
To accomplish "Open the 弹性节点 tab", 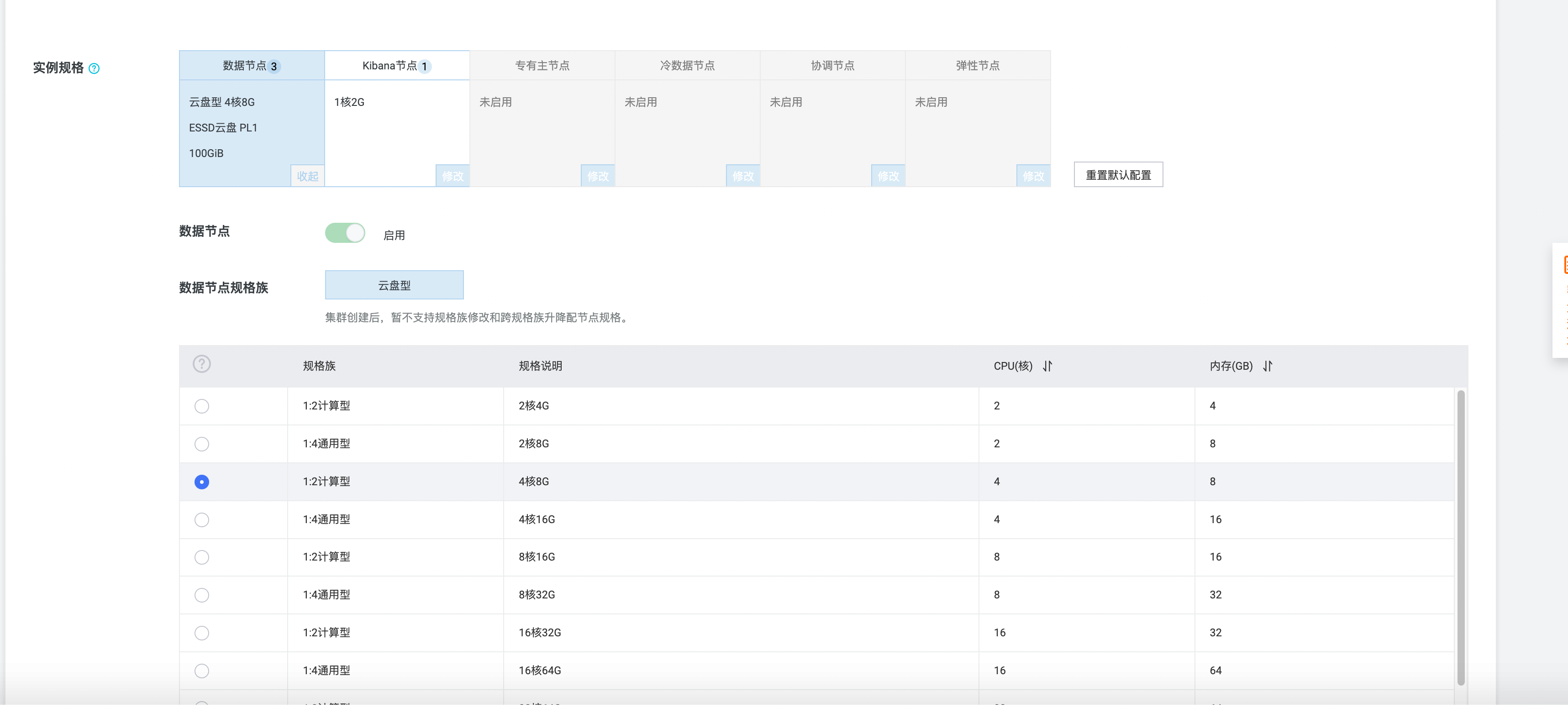I will pyautogui.click(x=977, y=65).
